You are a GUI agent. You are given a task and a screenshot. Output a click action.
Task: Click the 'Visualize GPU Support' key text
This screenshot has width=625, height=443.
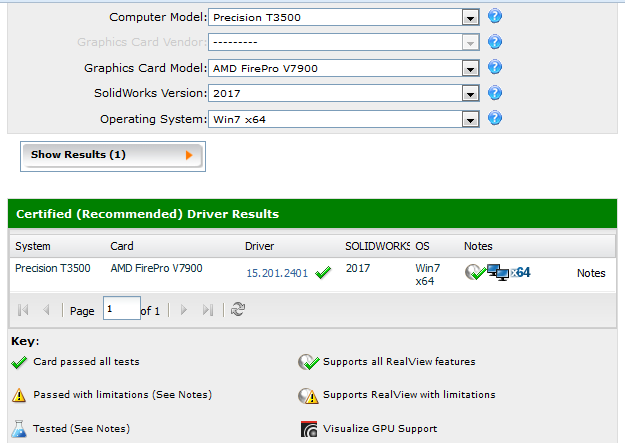[x=380, y=429]
